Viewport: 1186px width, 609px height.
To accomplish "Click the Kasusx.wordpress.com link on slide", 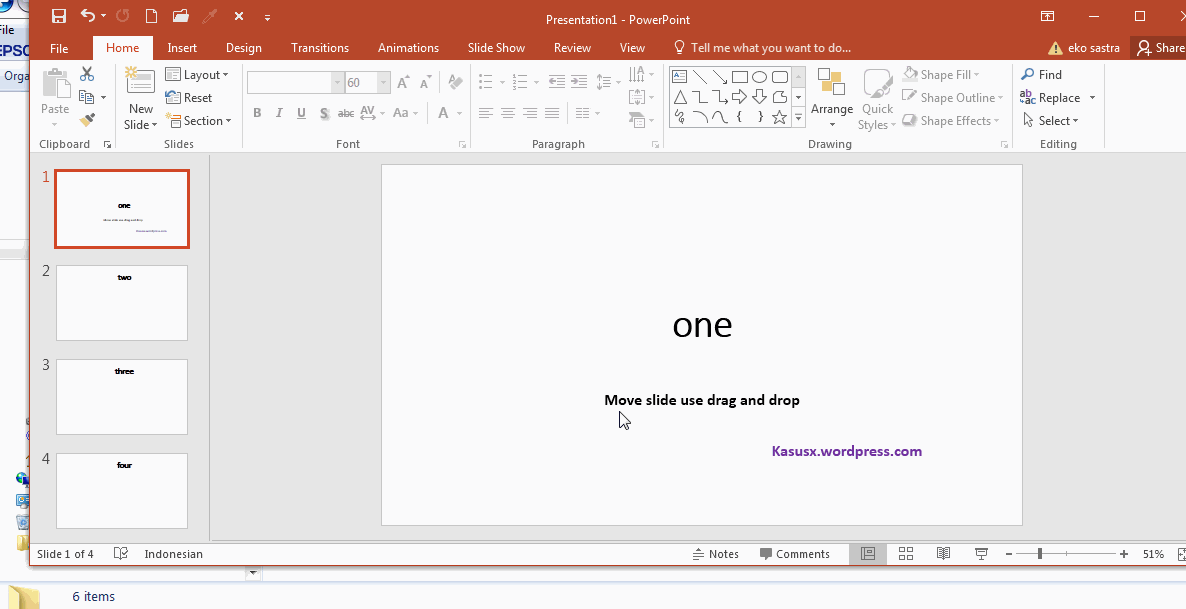I will 847,451.
